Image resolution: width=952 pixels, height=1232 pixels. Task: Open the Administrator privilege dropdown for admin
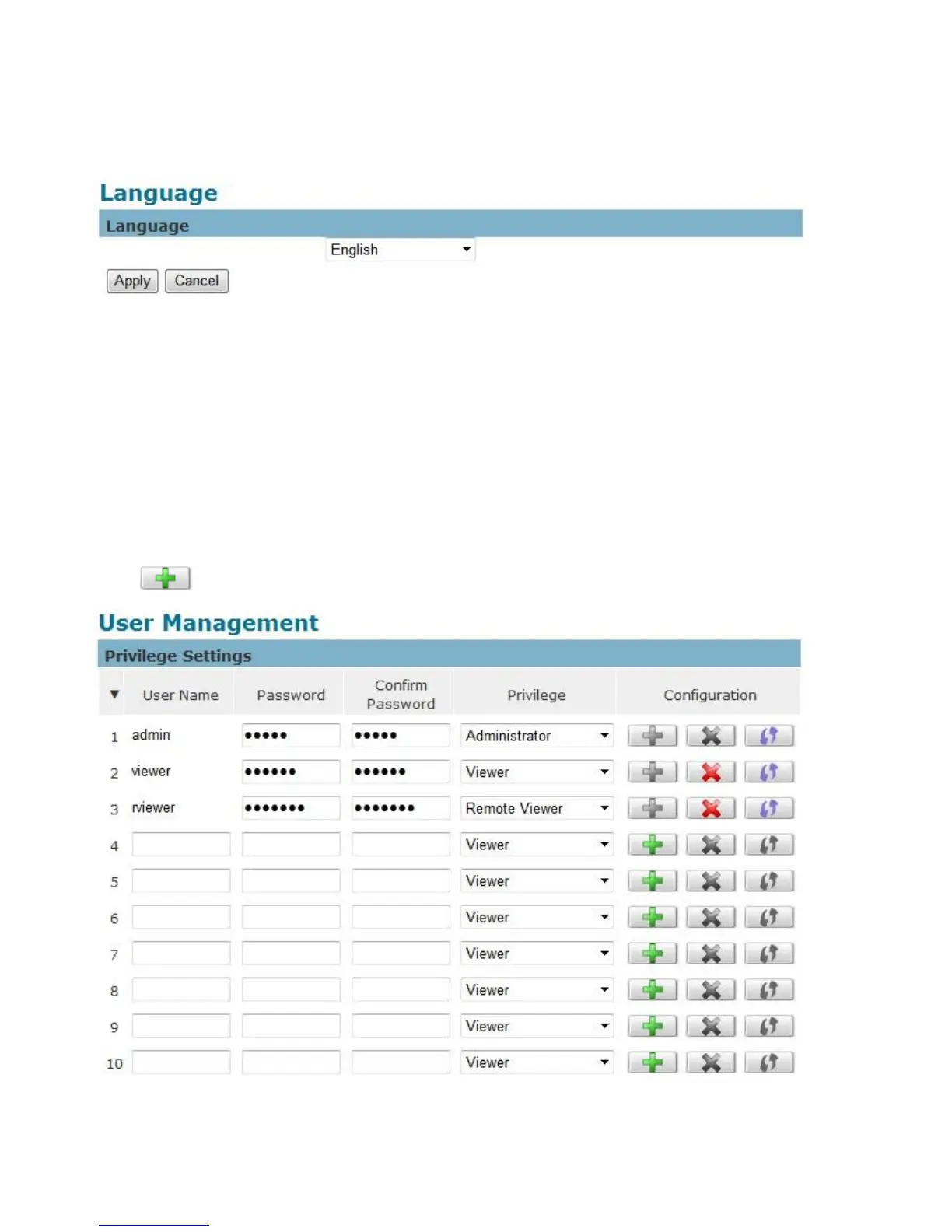click(537, 736)
